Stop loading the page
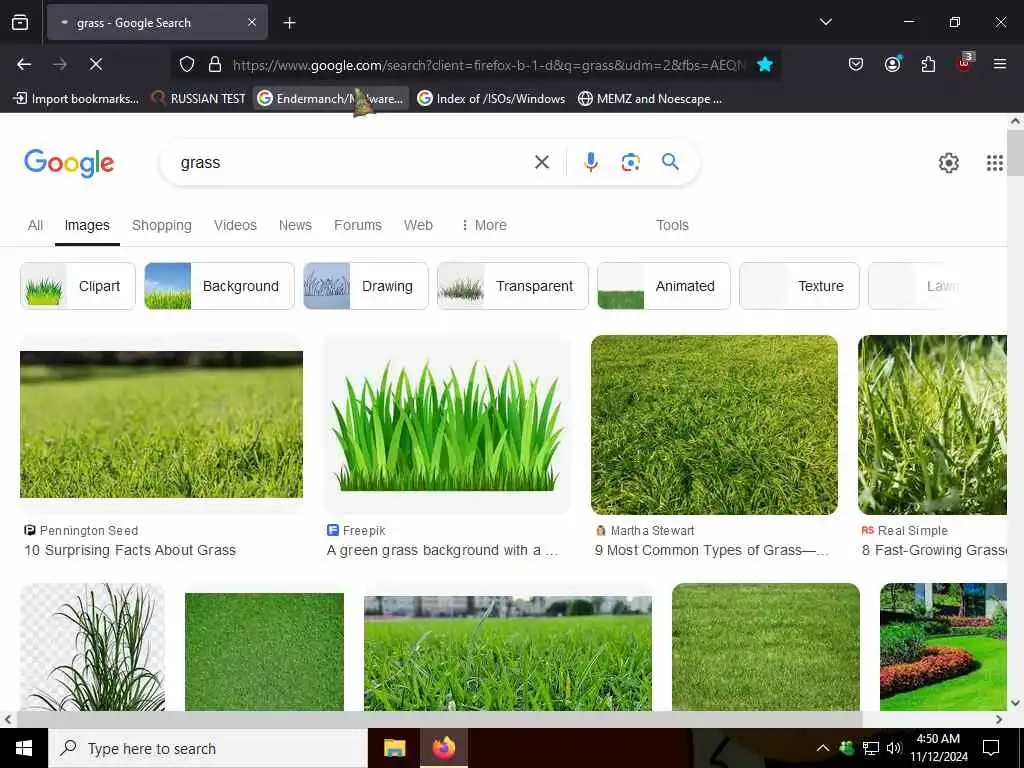This screenshot has height=768, width=1024. [96, 64]
